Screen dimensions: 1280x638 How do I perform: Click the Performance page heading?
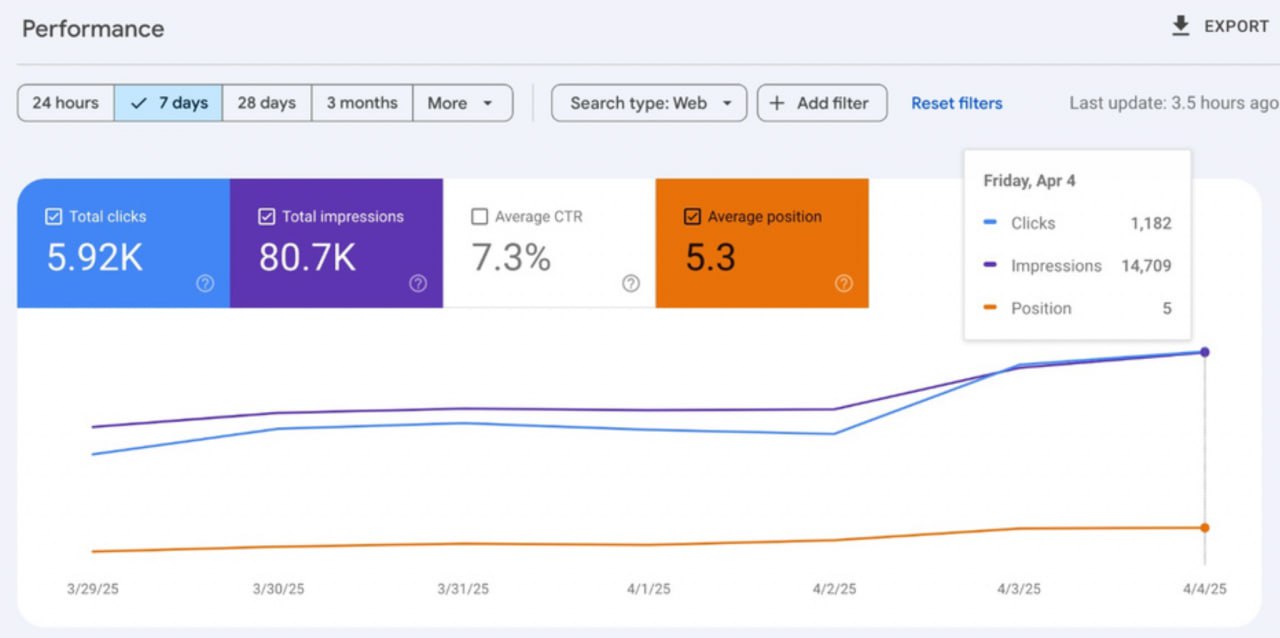click(93, 29)
